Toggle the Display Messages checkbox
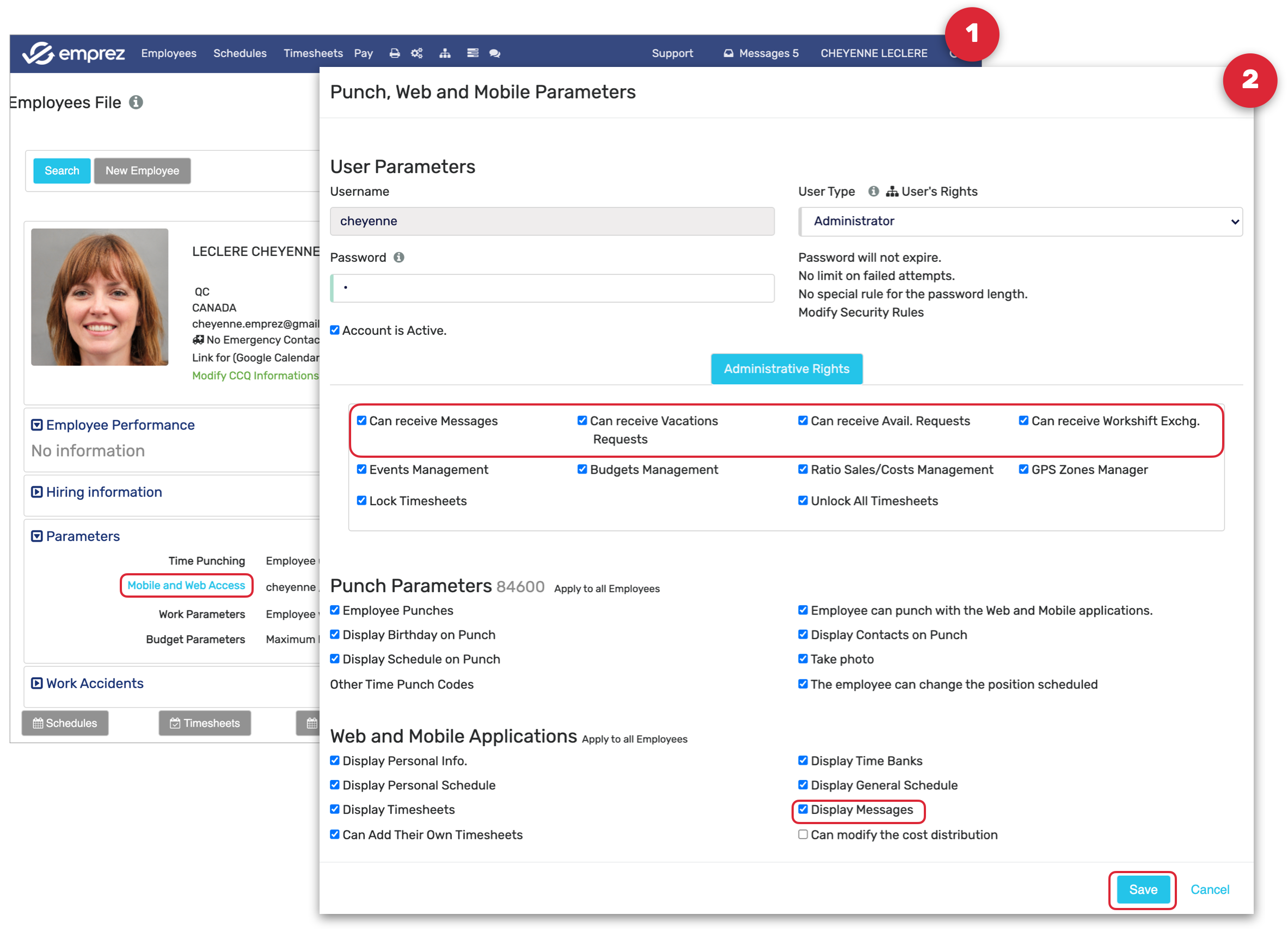1288x933 pixels. tap(803, 810)
